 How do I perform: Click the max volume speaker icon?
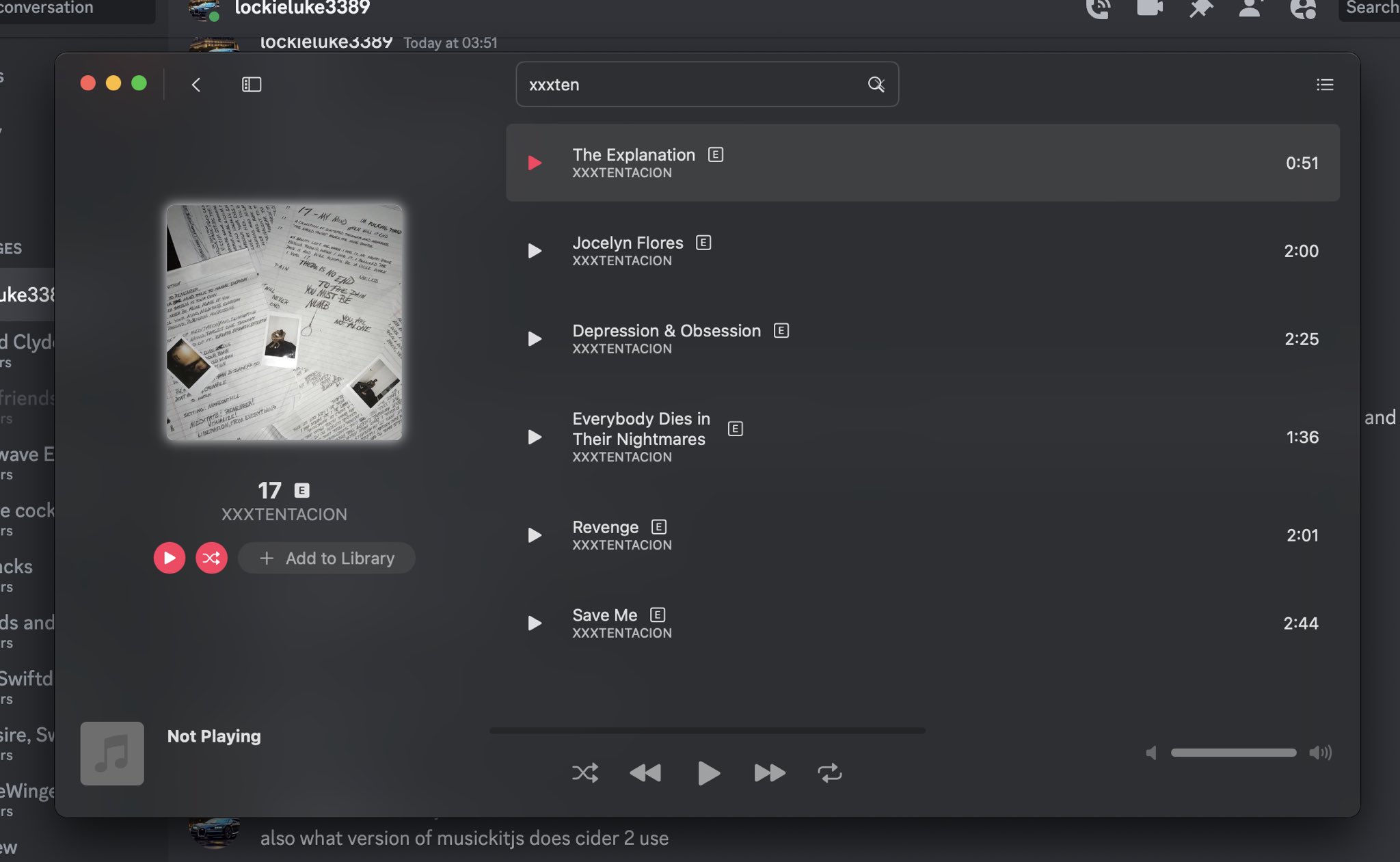[1320, 753]
